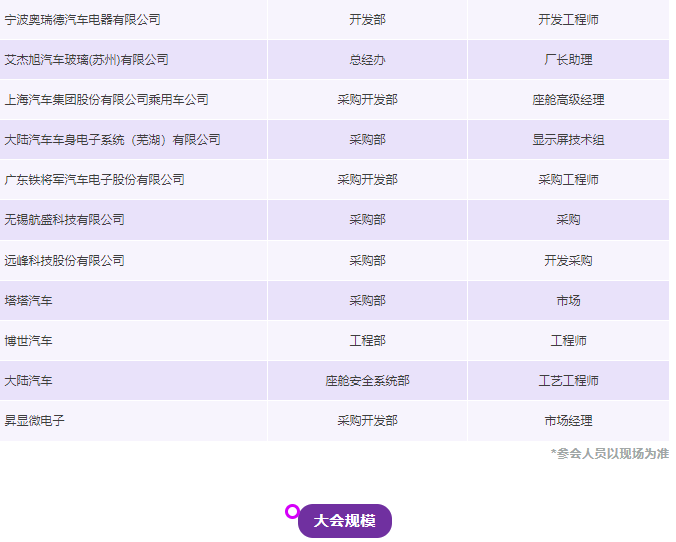This screenshot has height=542, width=676.
Task: Click 开发工程师 job title cell
Action: click(568, 20)
